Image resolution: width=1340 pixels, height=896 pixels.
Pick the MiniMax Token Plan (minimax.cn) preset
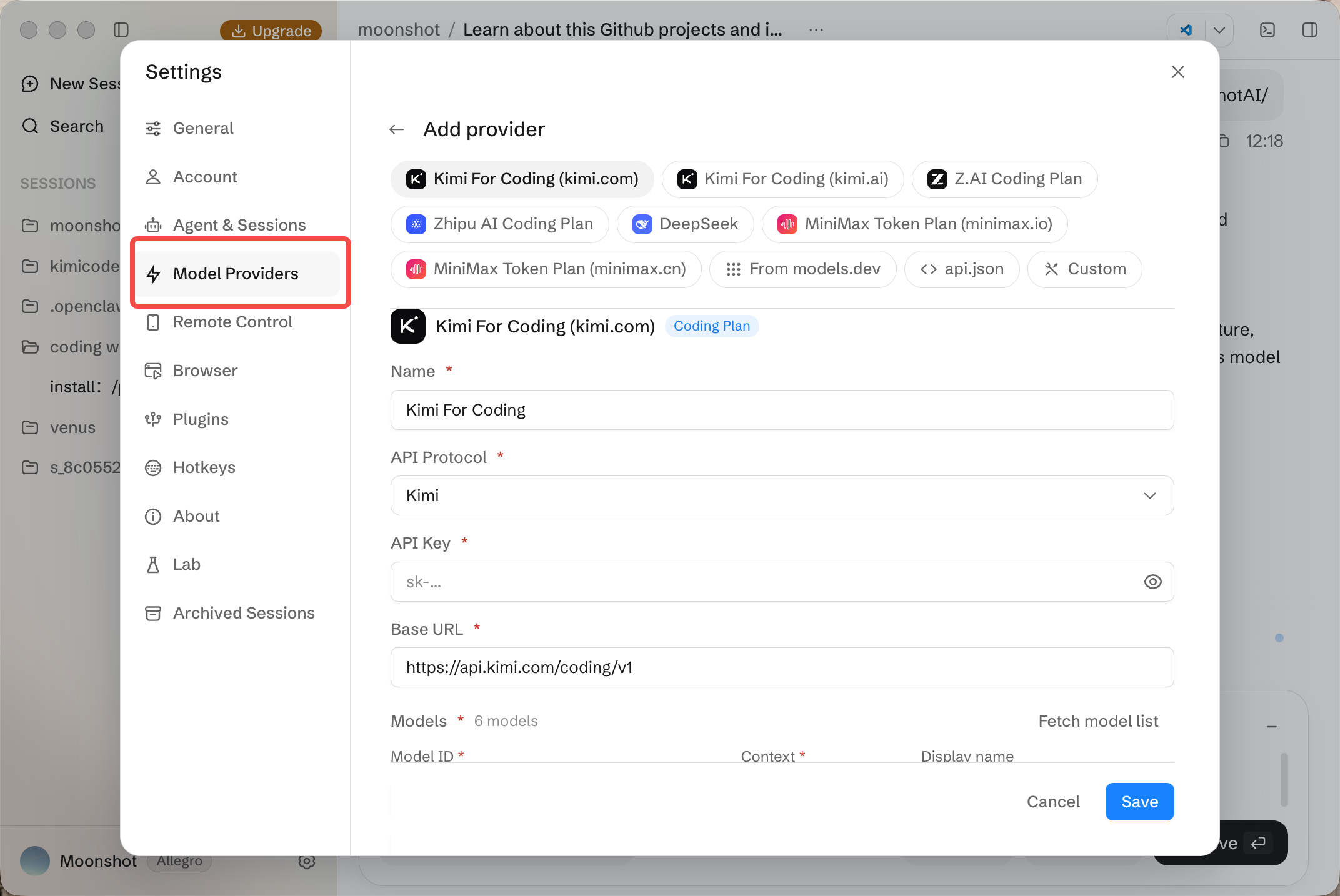pyautogui.click(x=546, y=269)
